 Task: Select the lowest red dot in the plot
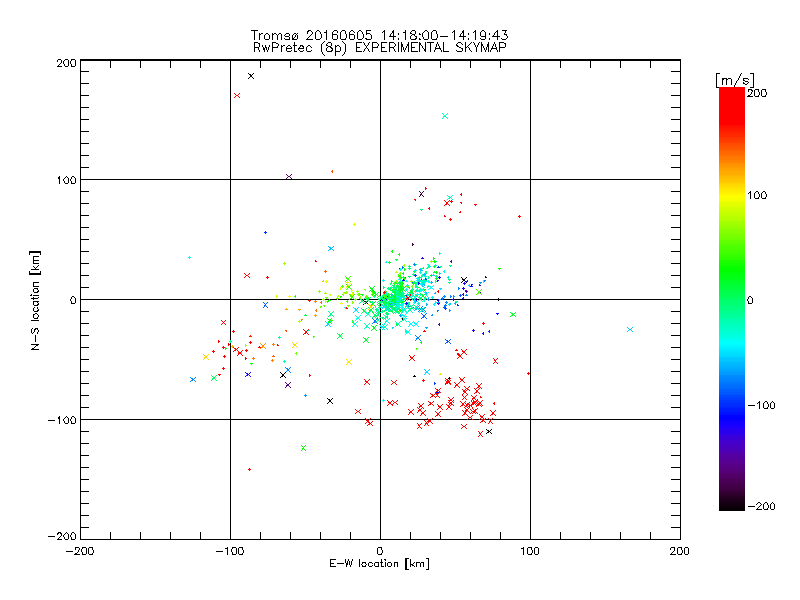[x=249, y=469]
